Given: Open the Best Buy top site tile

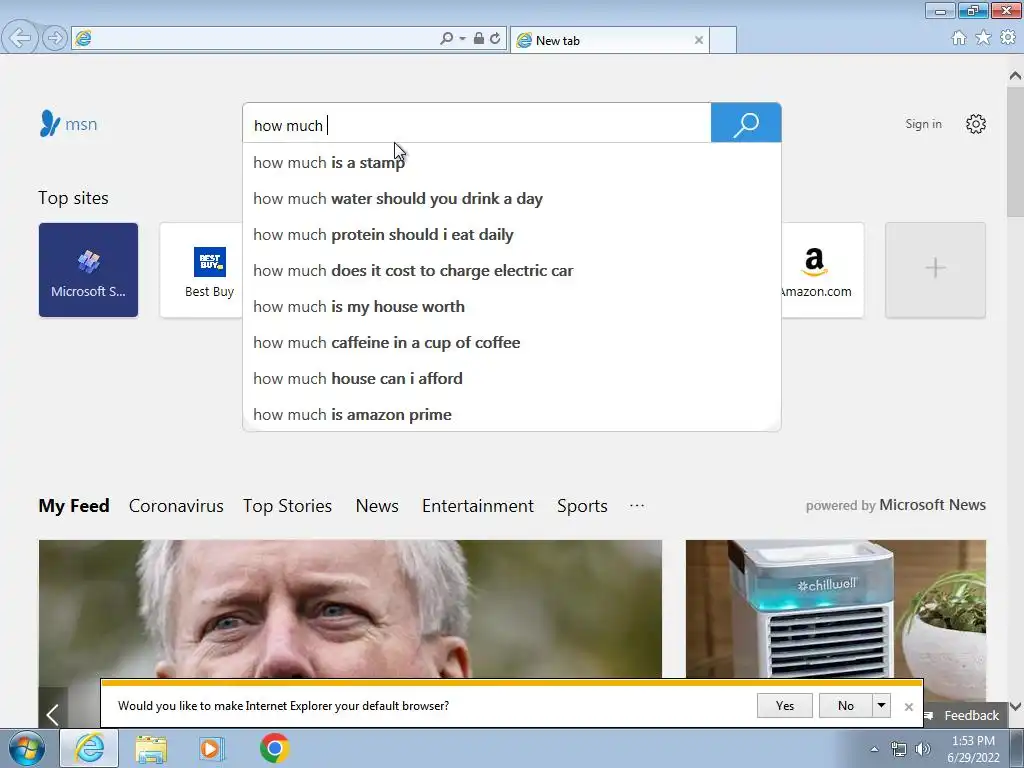Looking at the screenshot, I should coord(202,270).
